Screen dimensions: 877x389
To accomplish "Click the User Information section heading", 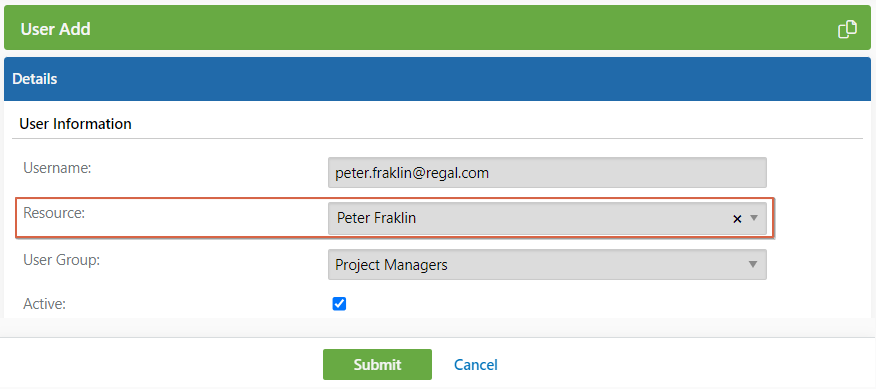I will point(76,124).
